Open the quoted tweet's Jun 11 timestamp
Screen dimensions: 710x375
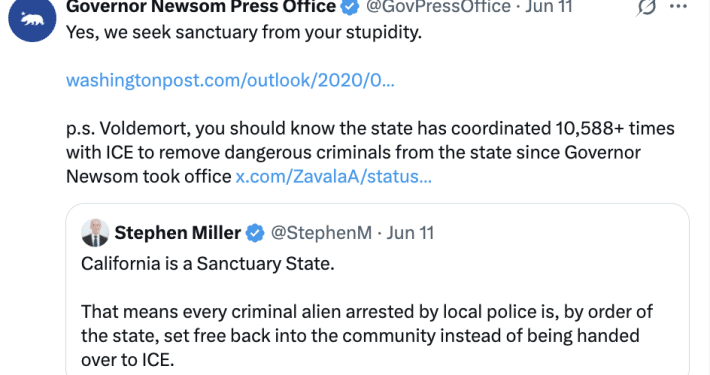click(410, 233)
